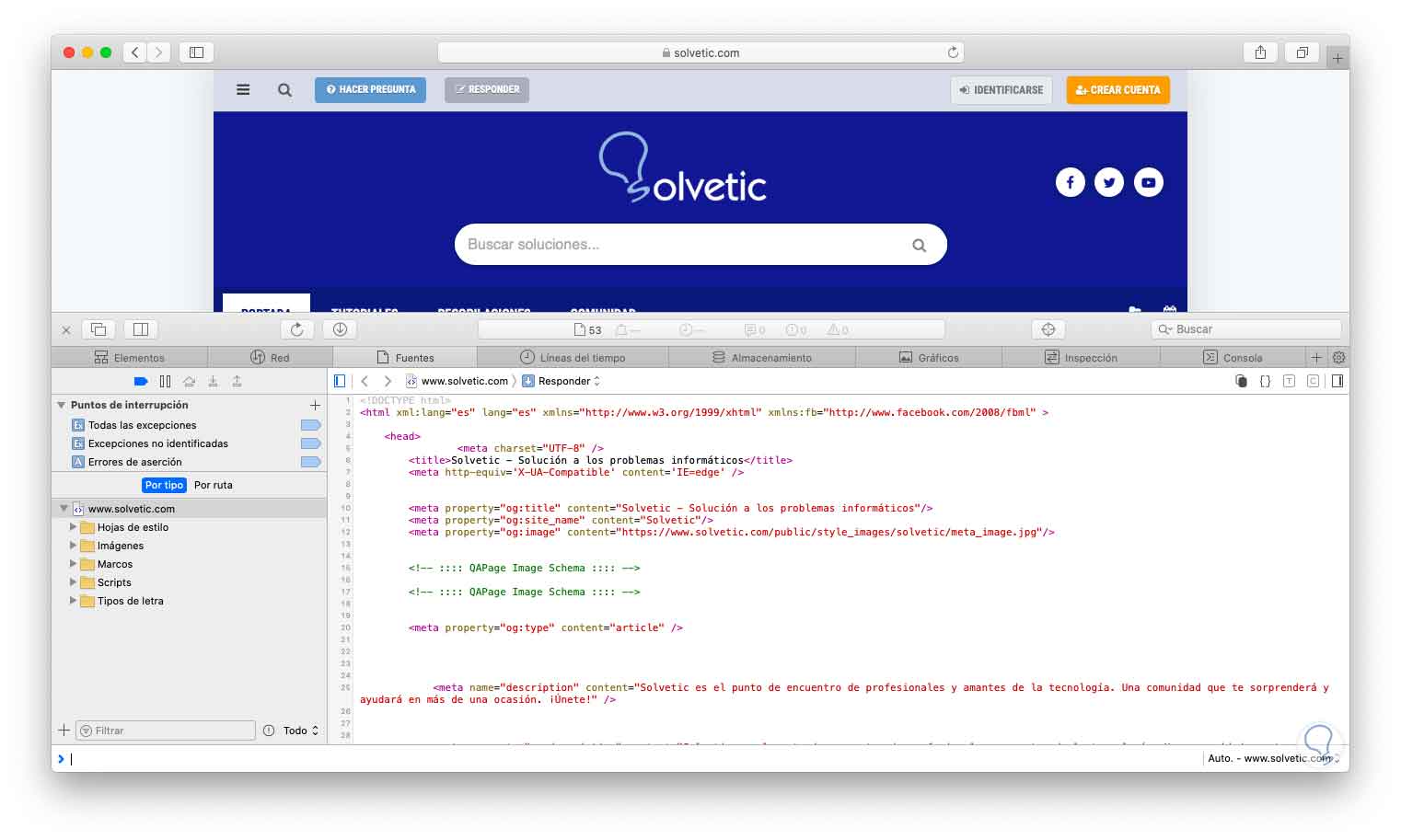
Task: Open the Responder function dropdown
Action: coord(562,381)
